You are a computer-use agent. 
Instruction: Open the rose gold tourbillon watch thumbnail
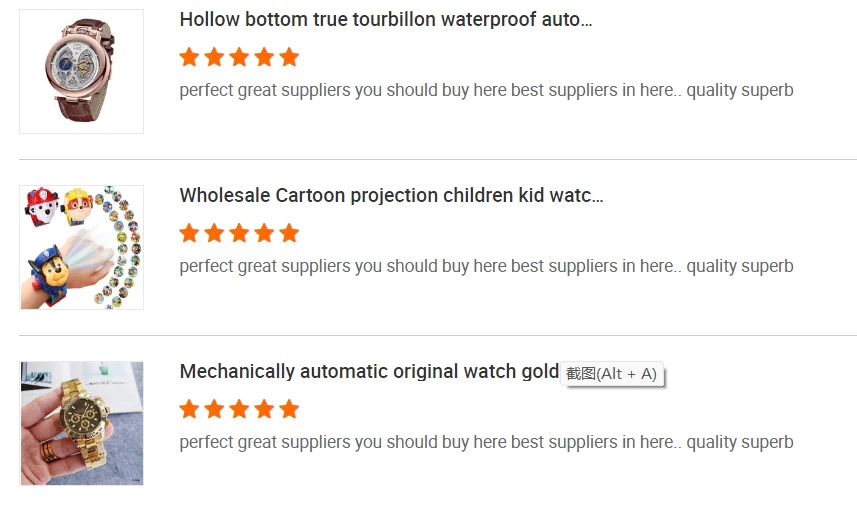pyautogui.click(x=82, y=72)
